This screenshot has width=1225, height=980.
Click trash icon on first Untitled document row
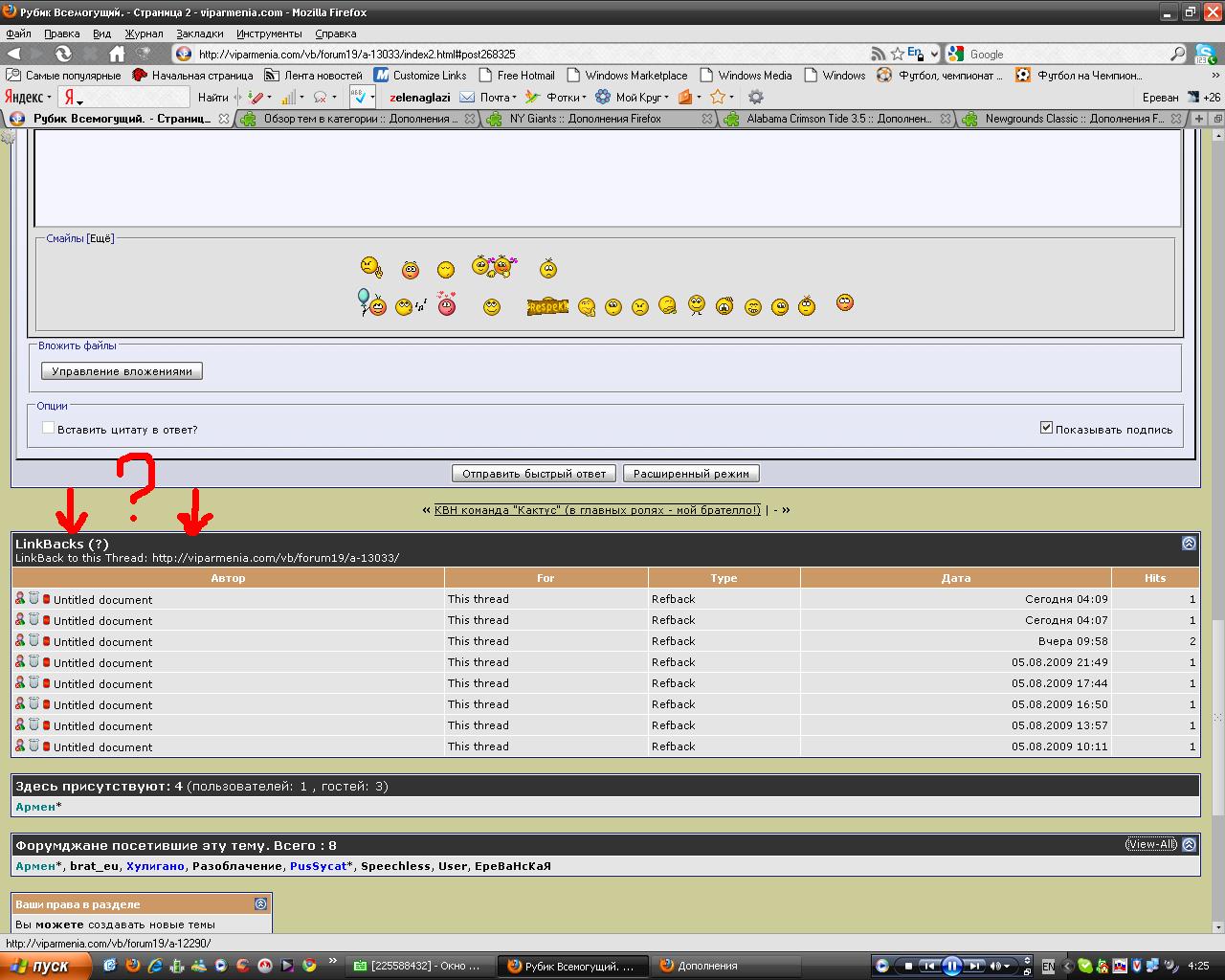tap(33, 598)
